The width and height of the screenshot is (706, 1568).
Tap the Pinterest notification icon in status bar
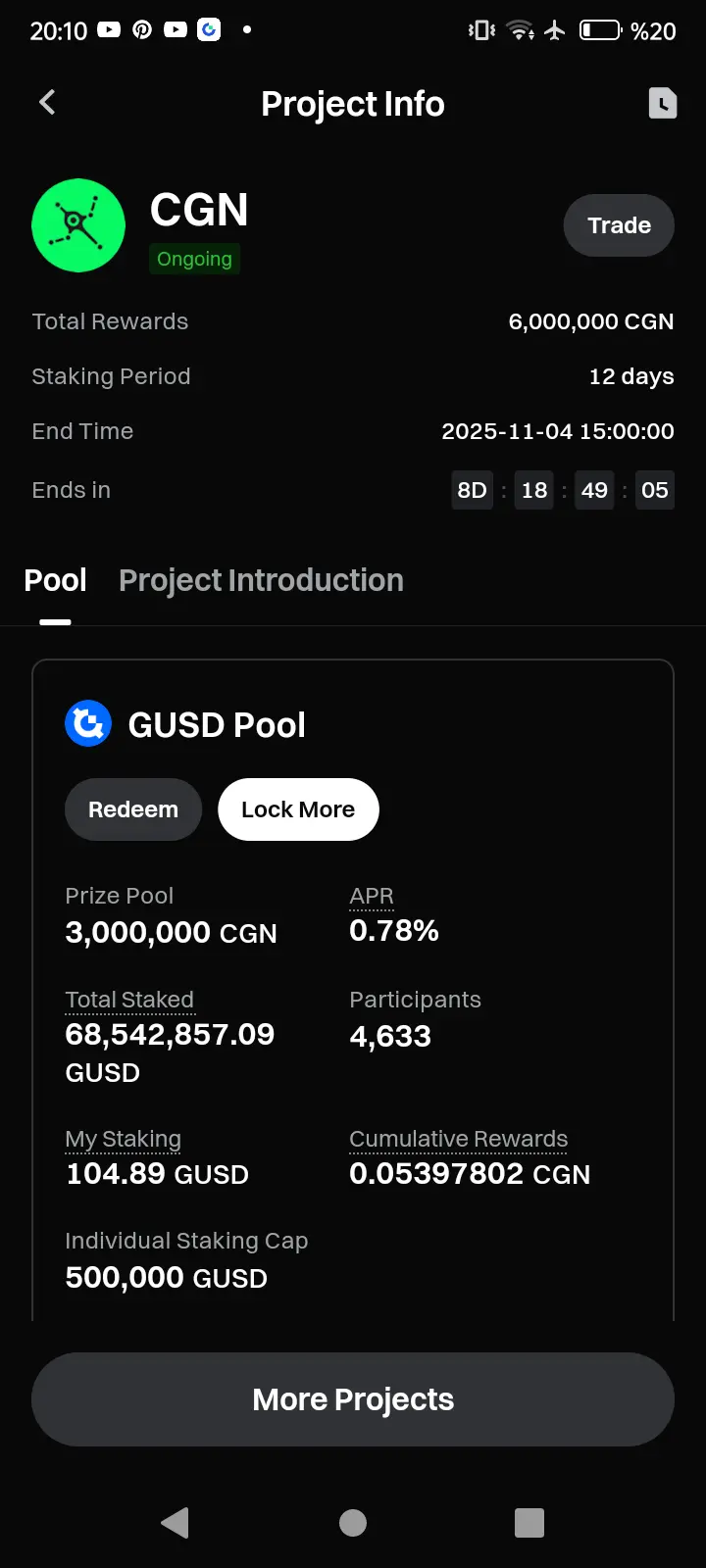click(142, 30)
